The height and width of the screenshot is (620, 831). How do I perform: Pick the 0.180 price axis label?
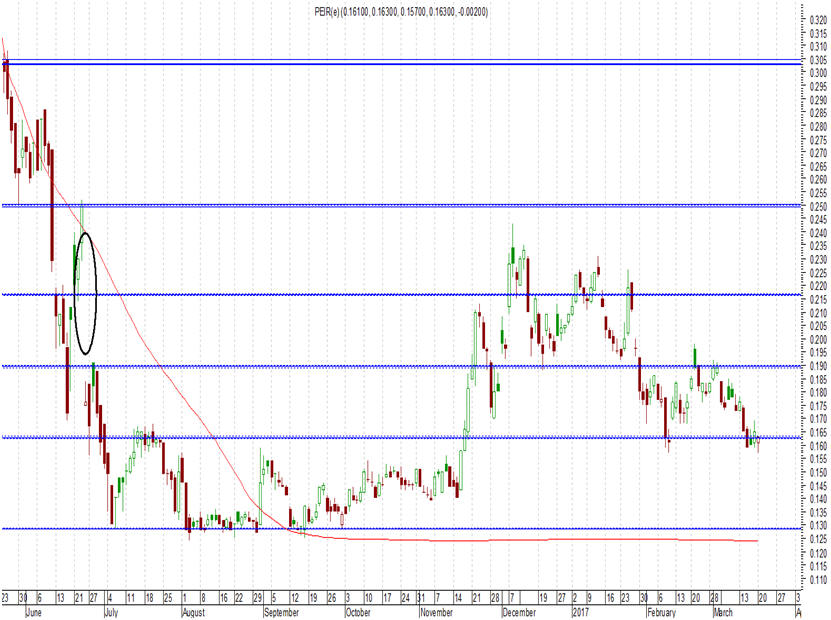[x=818, y=393]
